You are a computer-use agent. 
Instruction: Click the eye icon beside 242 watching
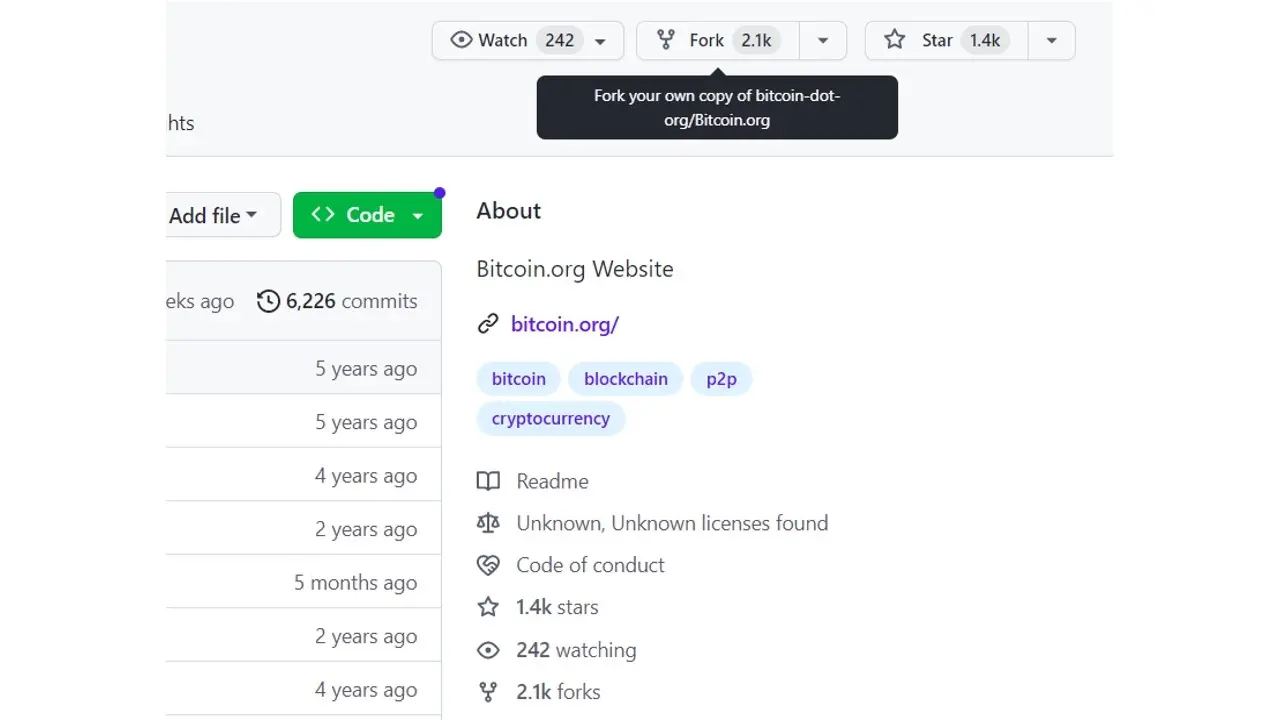(x=488, y=650)
